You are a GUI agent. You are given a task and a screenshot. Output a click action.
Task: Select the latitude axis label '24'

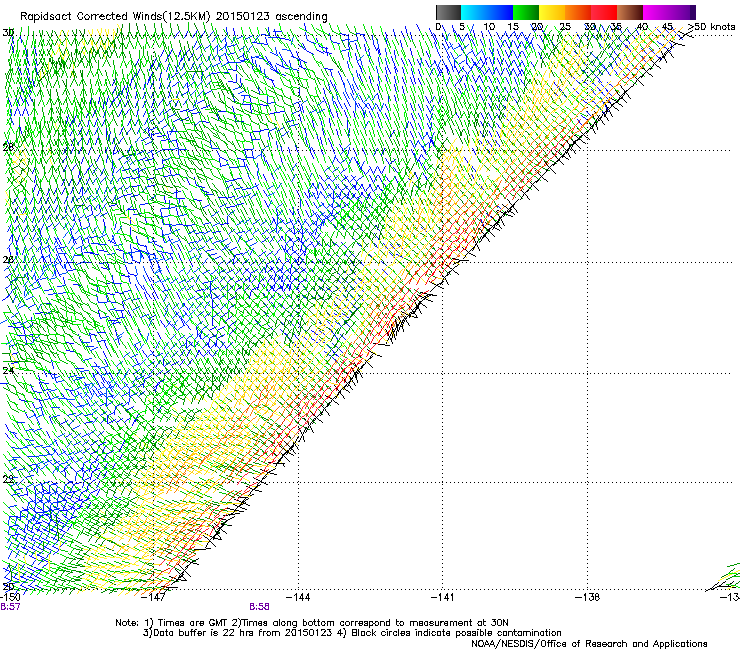click(8, 370)
